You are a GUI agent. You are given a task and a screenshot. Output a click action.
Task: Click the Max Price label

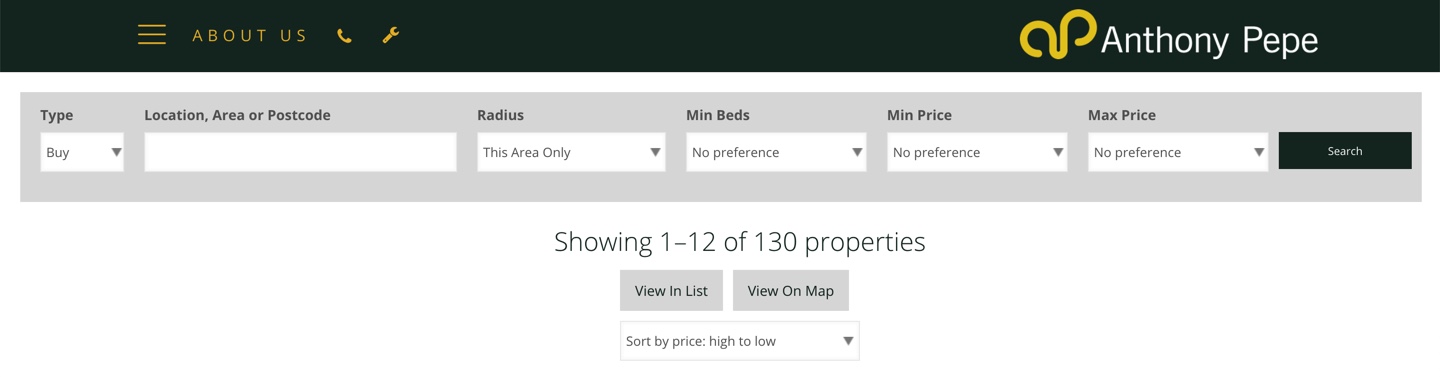tap(1122, 115)
